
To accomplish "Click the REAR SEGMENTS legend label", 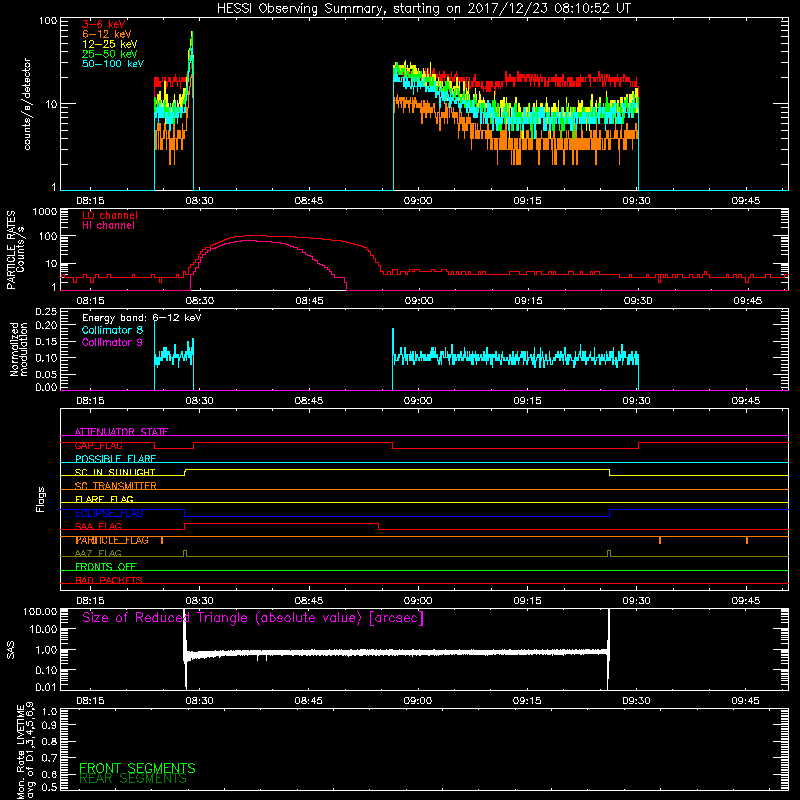I will coord(133,779).
